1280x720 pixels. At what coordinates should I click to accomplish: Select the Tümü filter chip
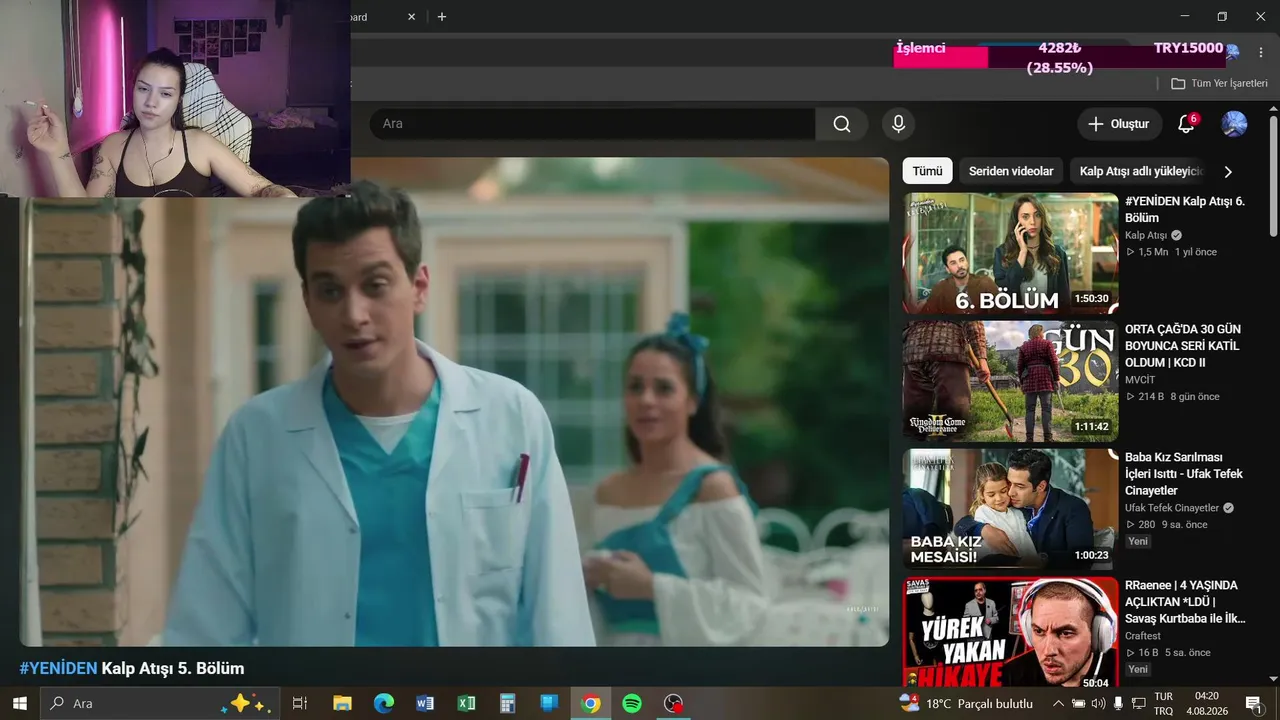click(x=927, y=171)
